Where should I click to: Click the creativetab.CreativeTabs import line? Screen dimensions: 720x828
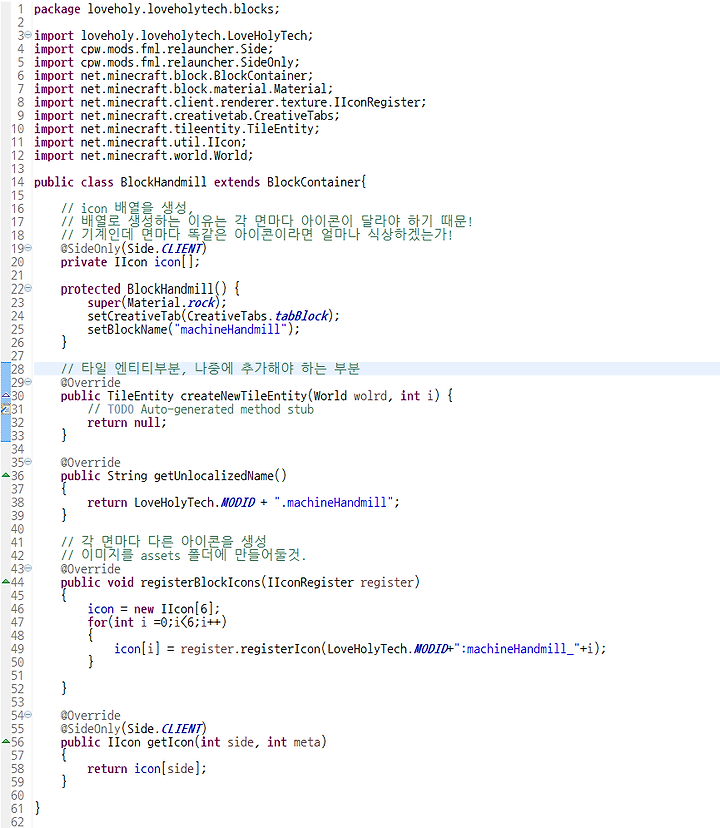coord(187,116)
